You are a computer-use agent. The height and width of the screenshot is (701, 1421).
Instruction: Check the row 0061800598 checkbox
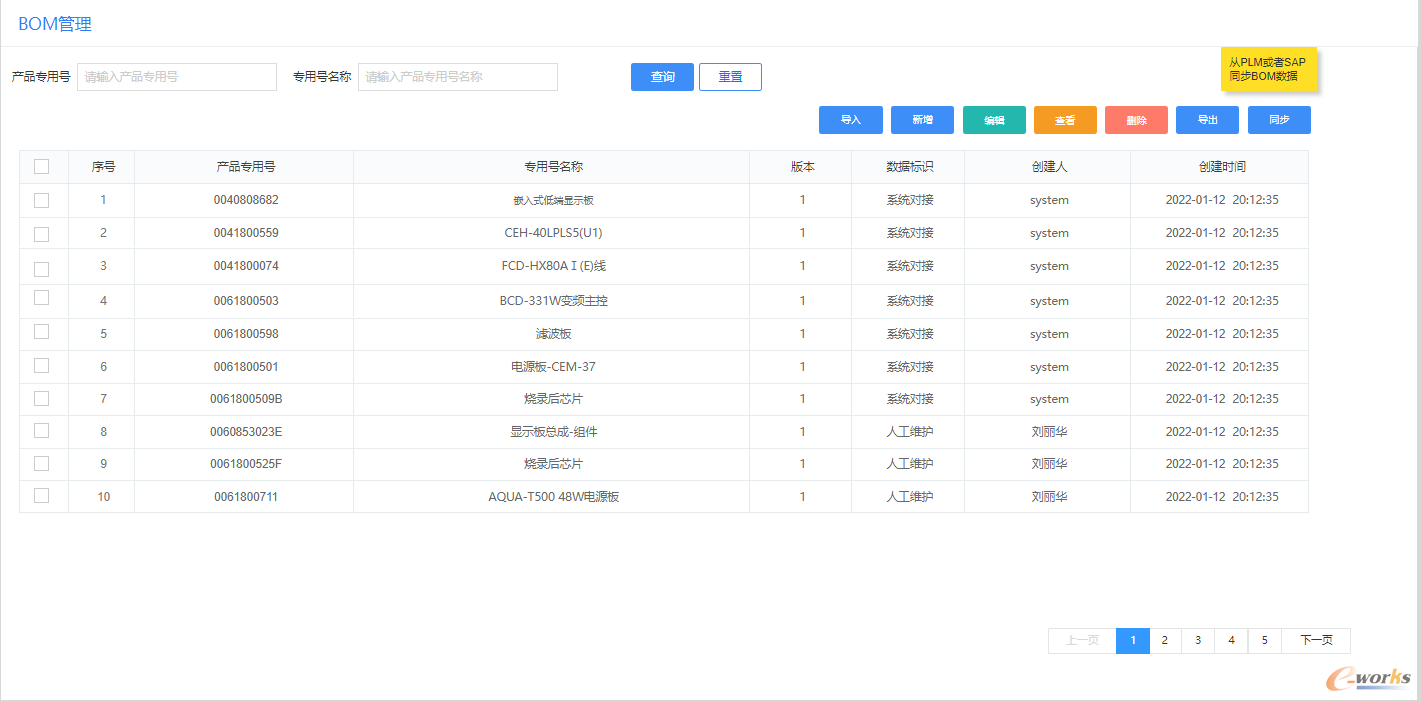pos(41,331)
